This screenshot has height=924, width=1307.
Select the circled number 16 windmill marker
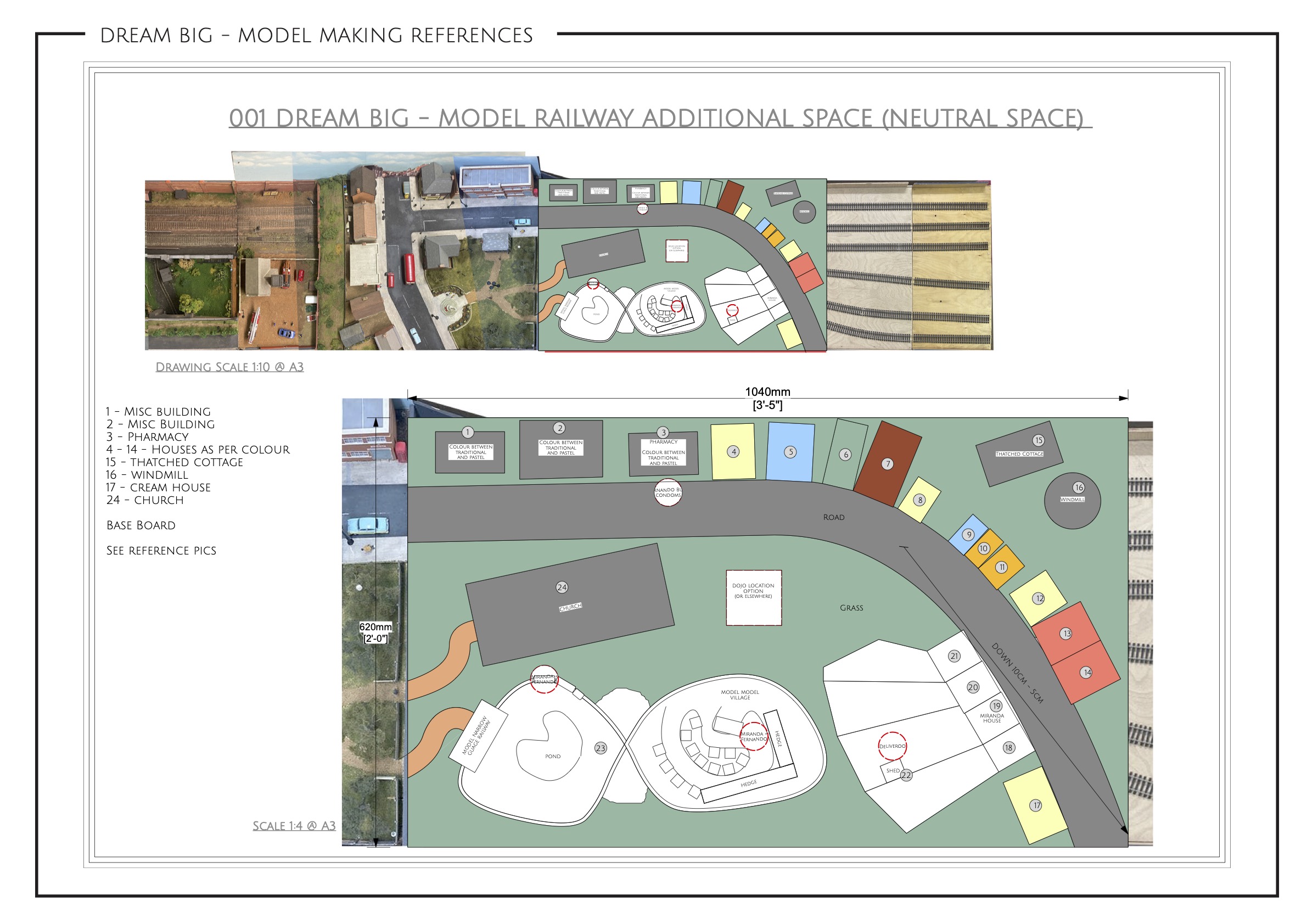click(1078, 488)
